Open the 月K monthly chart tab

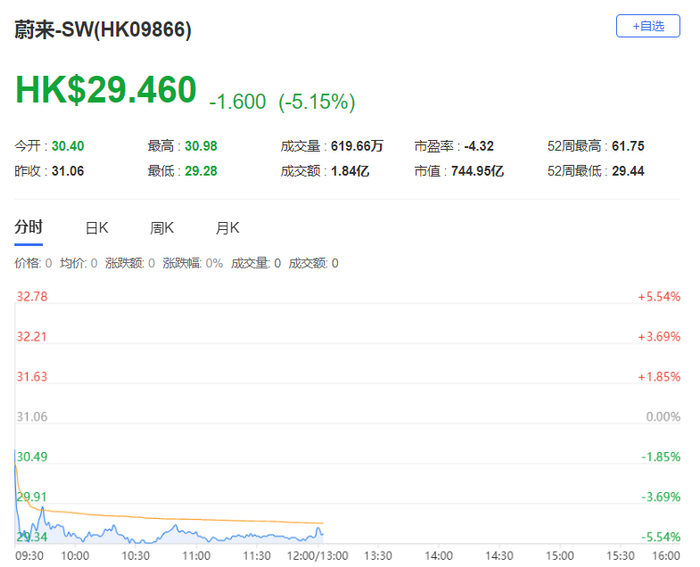(227, 228)
